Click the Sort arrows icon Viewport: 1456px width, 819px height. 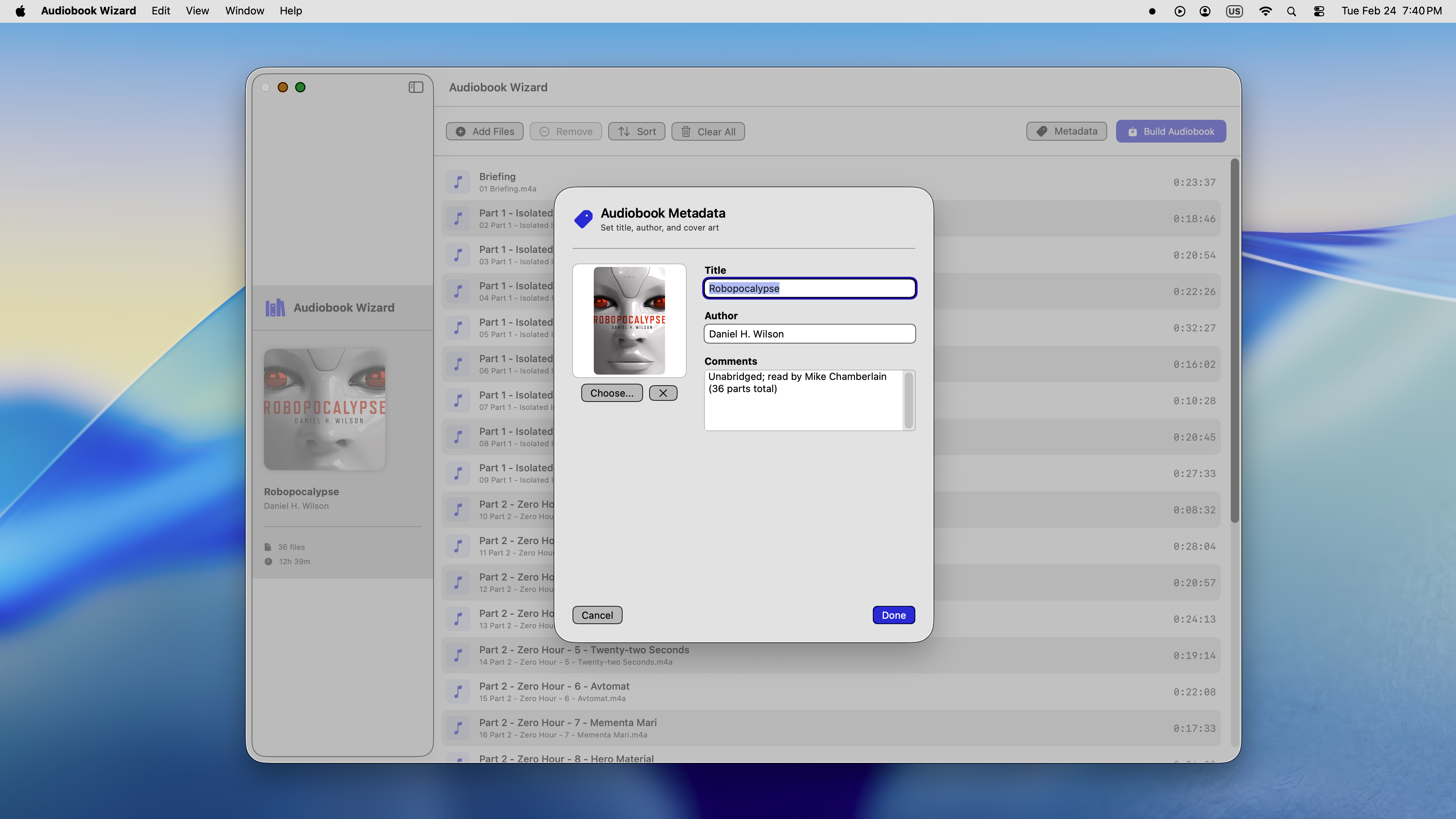point(623,131)
